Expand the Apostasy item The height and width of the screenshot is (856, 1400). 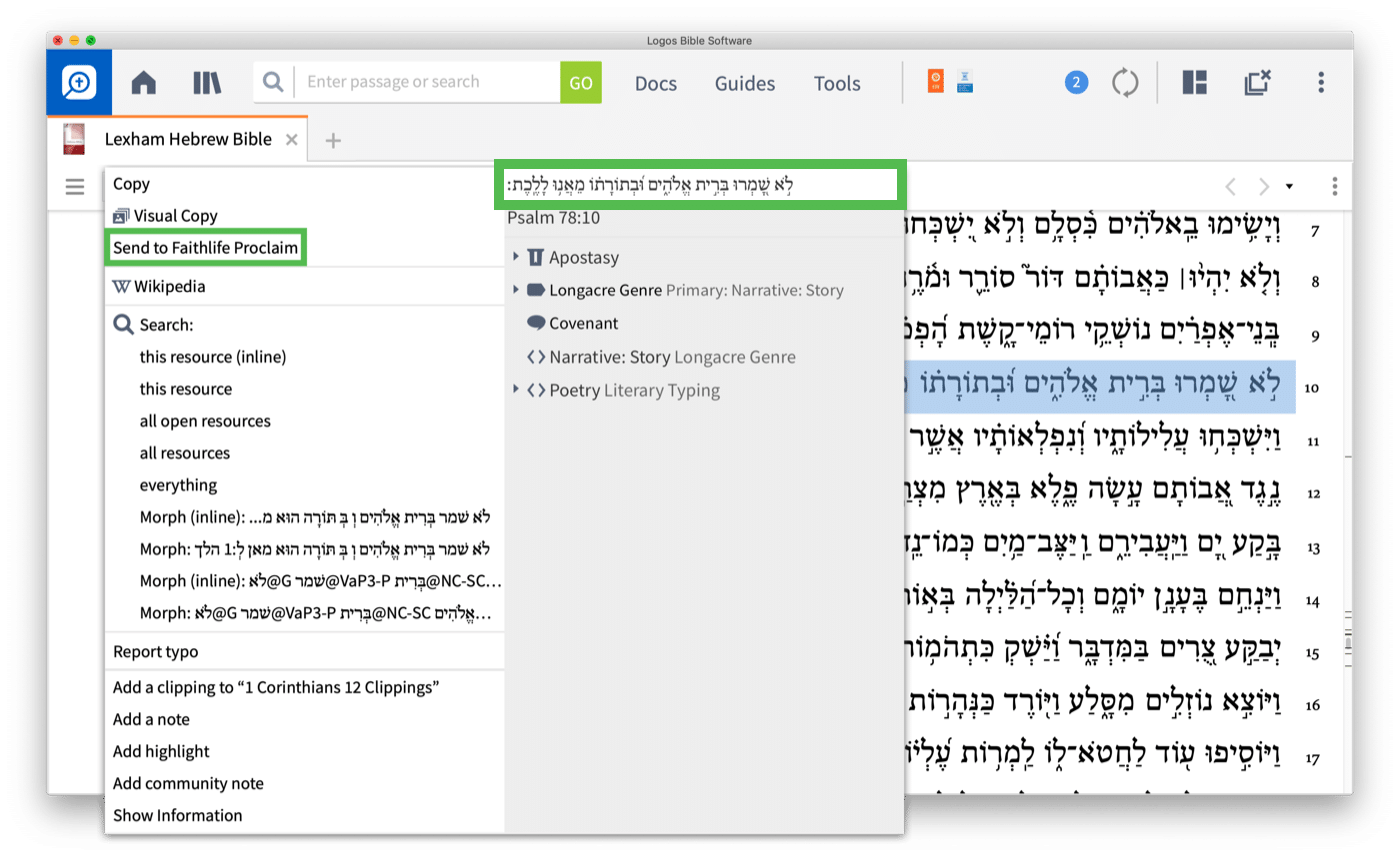click(x=516, y=257)
